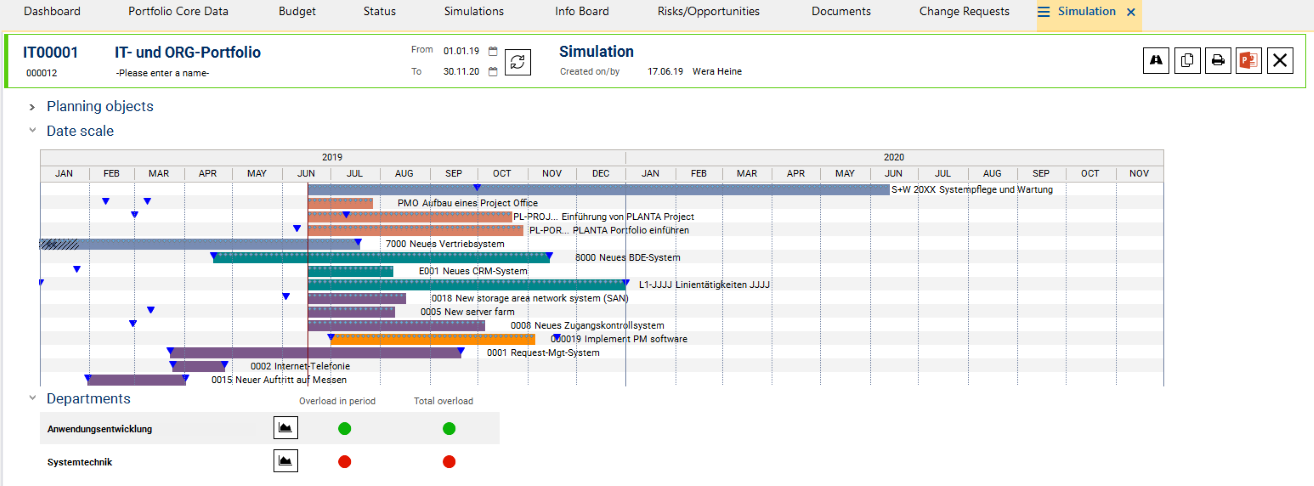Image resolution: width=1314 pixels, height=486 pixels.
Task: Export simulation to PowerPoint
Action: tap(1248, 60)
